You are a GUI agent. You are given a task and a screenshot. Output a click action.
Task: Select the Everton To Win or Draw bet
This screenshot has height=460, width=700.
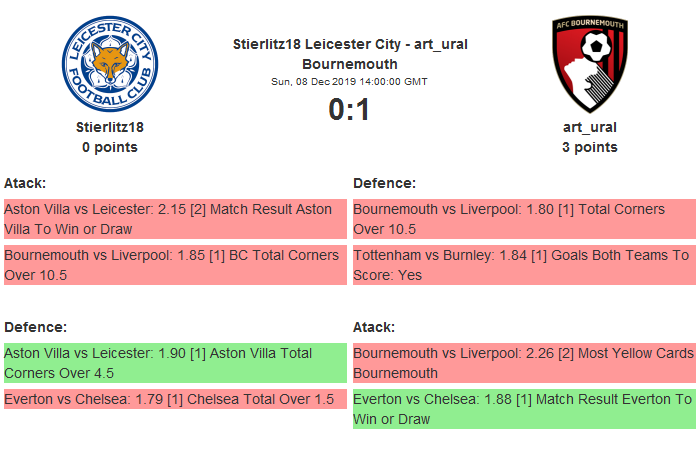point(523,409)
